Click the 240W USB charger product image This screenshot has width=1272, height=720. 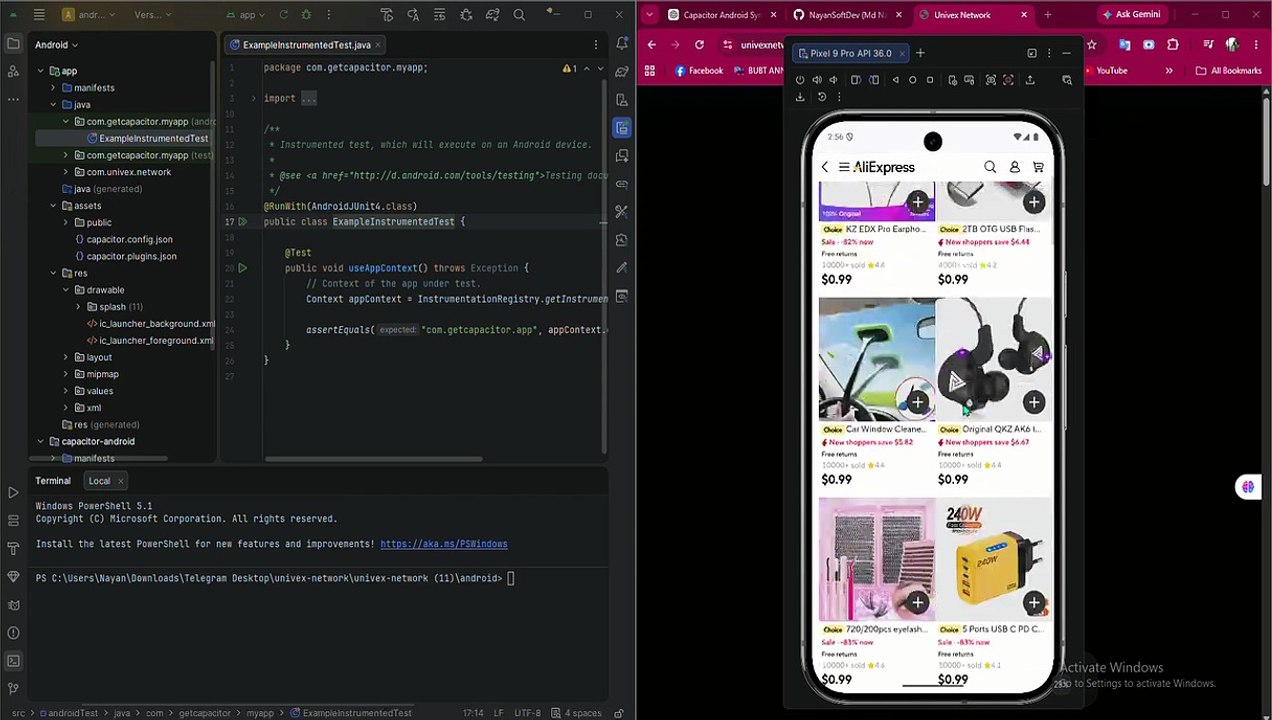[993, 558]
